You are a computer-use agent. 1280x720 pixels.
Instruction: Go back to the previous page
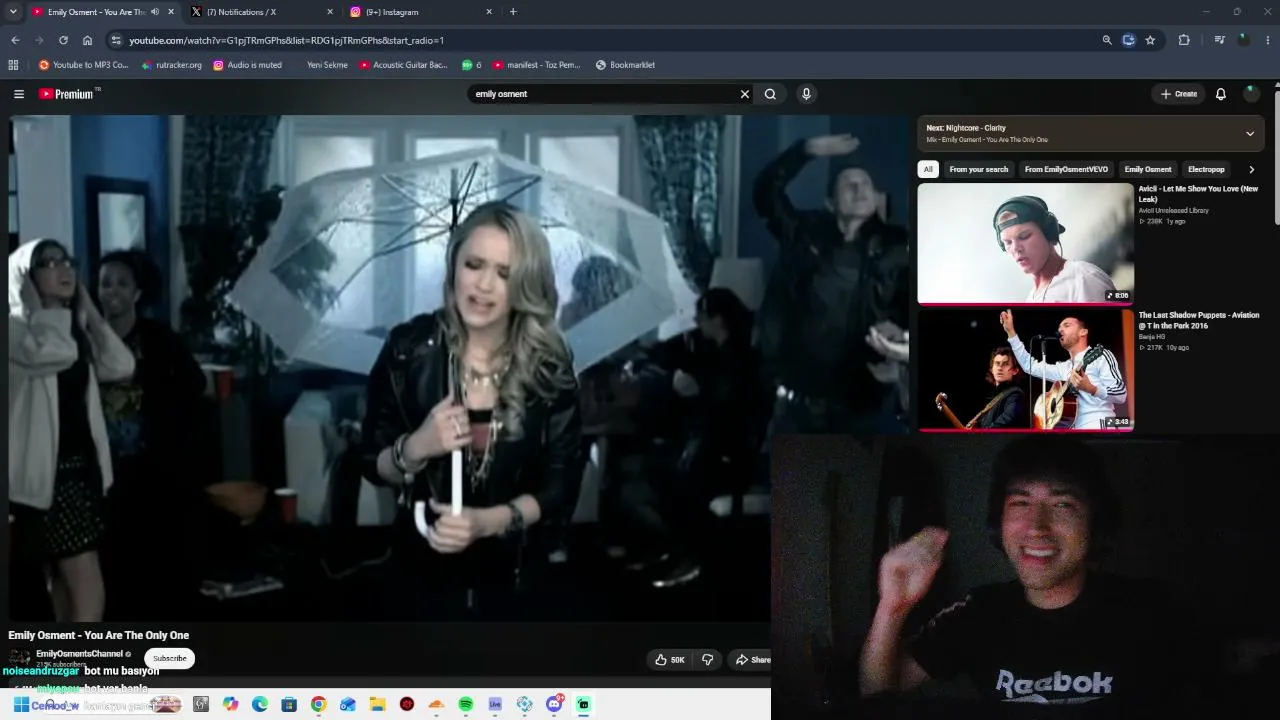15,40
